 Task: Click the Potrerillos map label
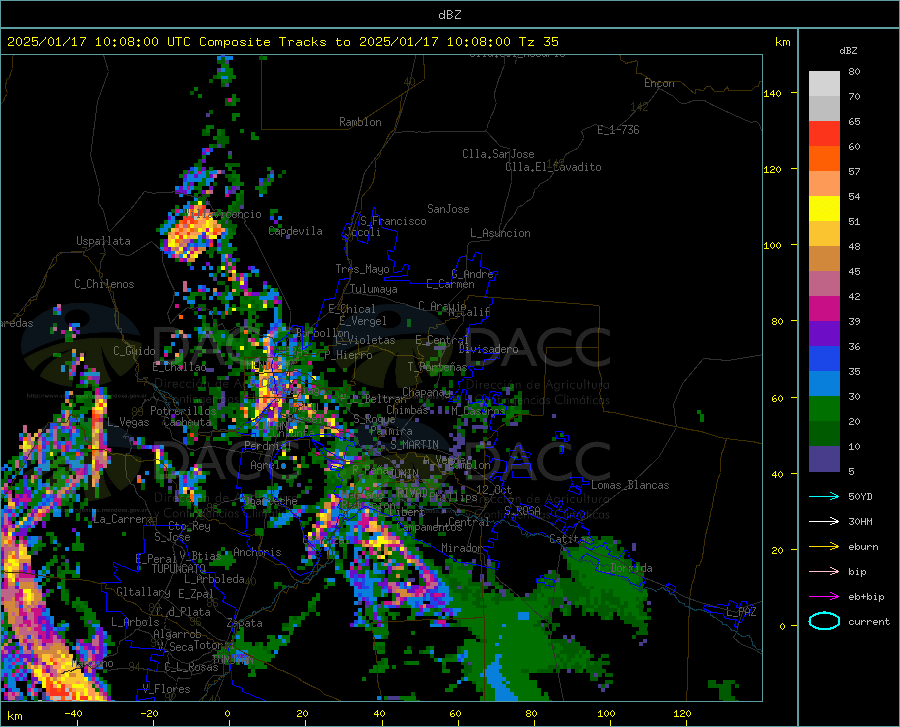(183, 411)
